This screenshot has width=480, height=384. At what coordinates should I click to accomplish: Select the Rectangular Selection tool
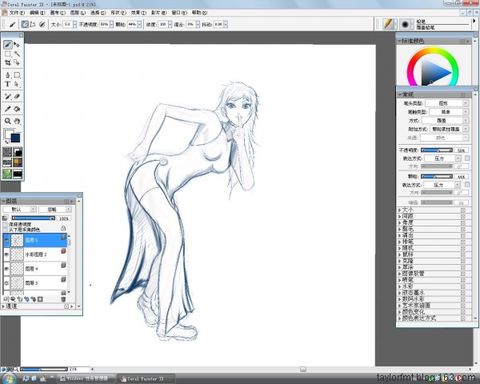(x=8, y=54)
